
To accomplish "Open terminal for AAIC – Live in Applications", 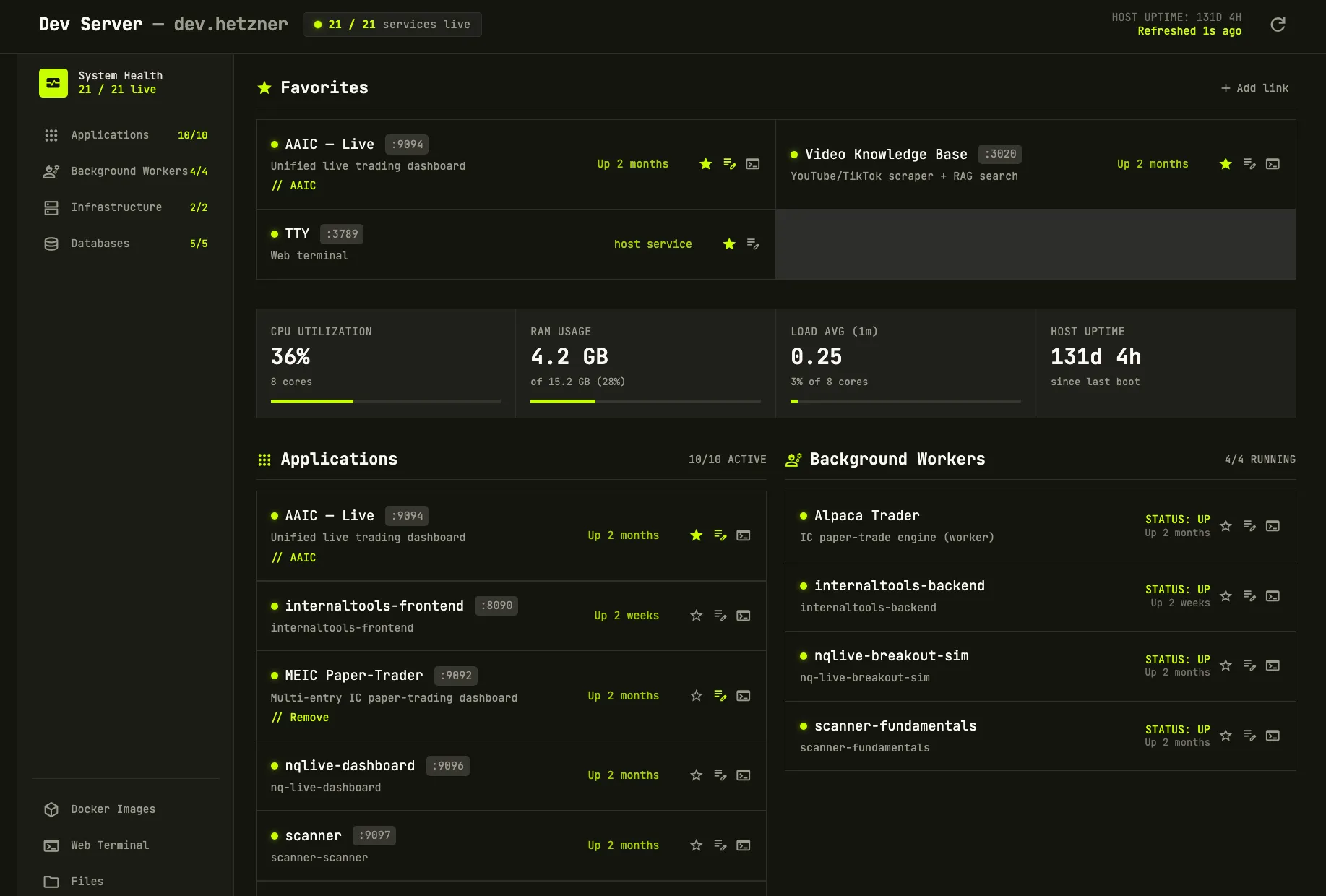I will coord(744,535).
